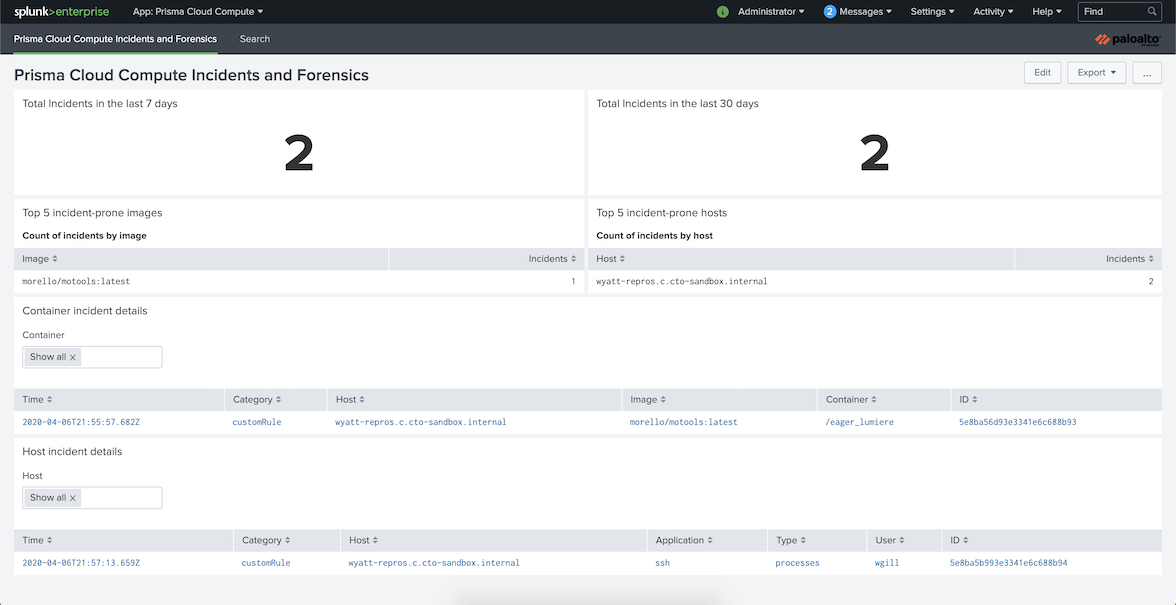This screenshot has height=605, width=1176.
Task: Click morello/motools:latest in top images table
Action: [76, 282]
